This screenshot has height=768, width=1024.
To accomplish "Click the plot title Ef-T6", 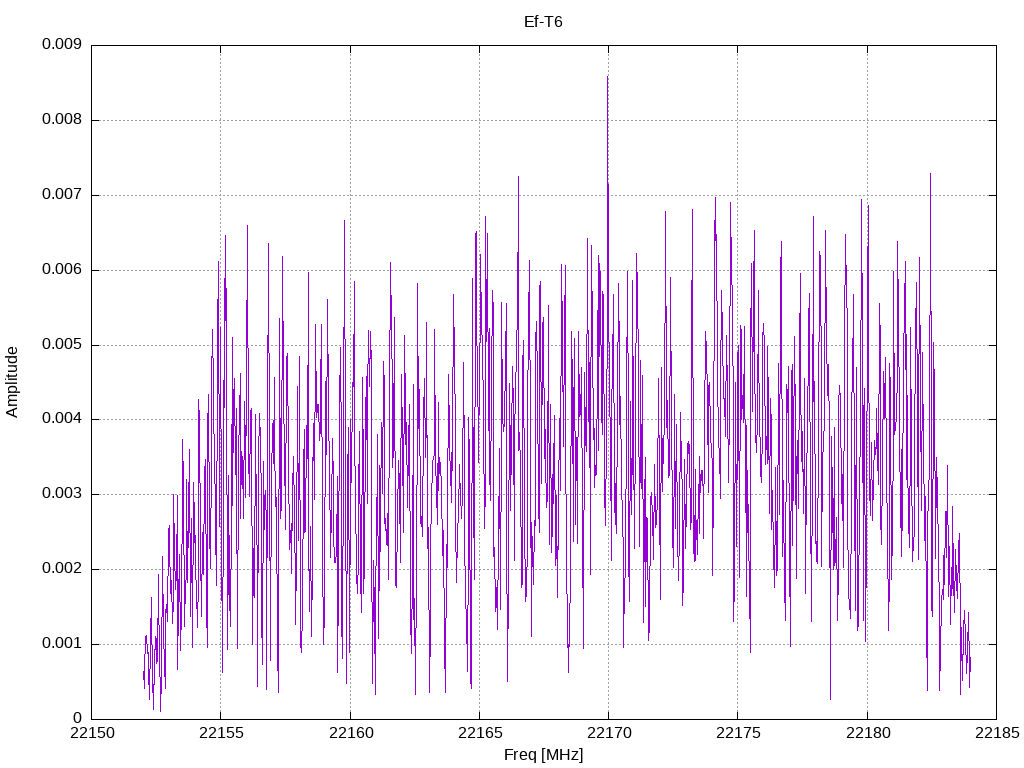I will [543, 22].
